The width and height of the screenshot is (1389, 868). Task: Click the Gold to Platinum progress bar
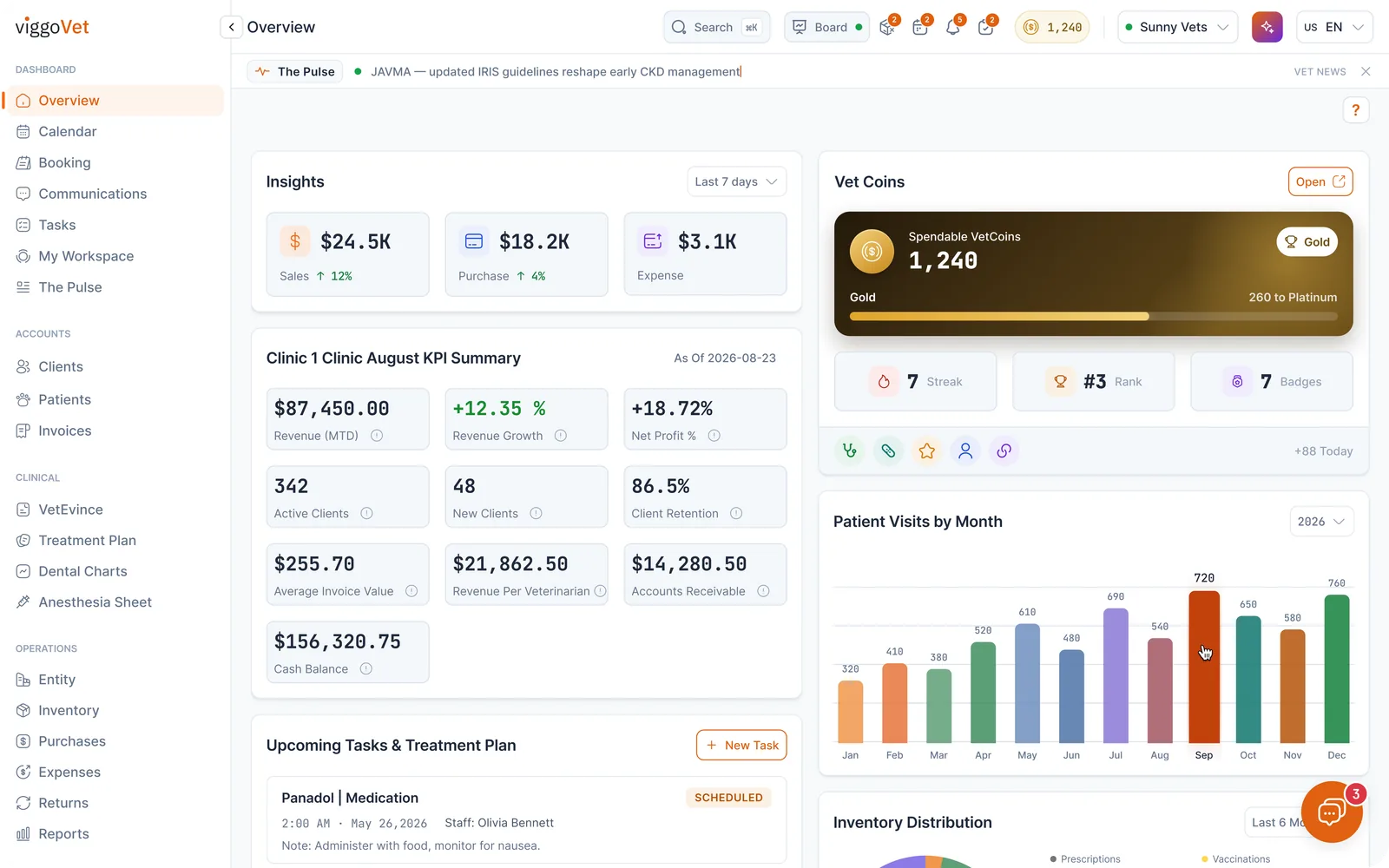click(x=1093, y=316)
